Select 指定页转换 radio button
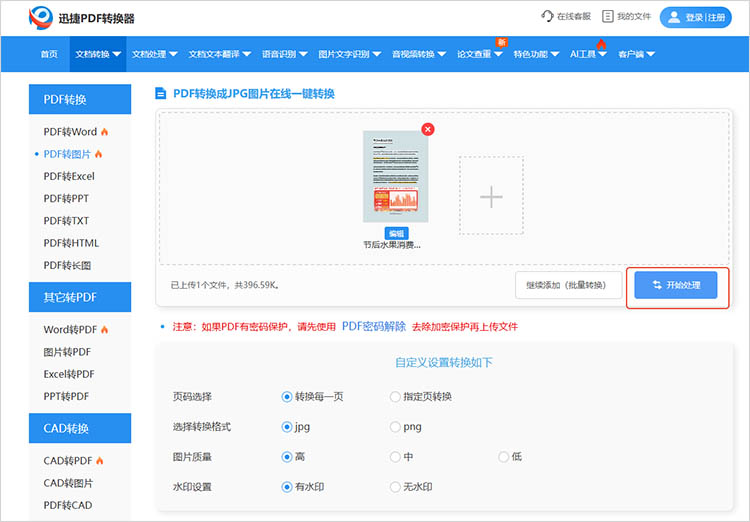This screenshot has height=522, width=750. [x=395, y=396]
